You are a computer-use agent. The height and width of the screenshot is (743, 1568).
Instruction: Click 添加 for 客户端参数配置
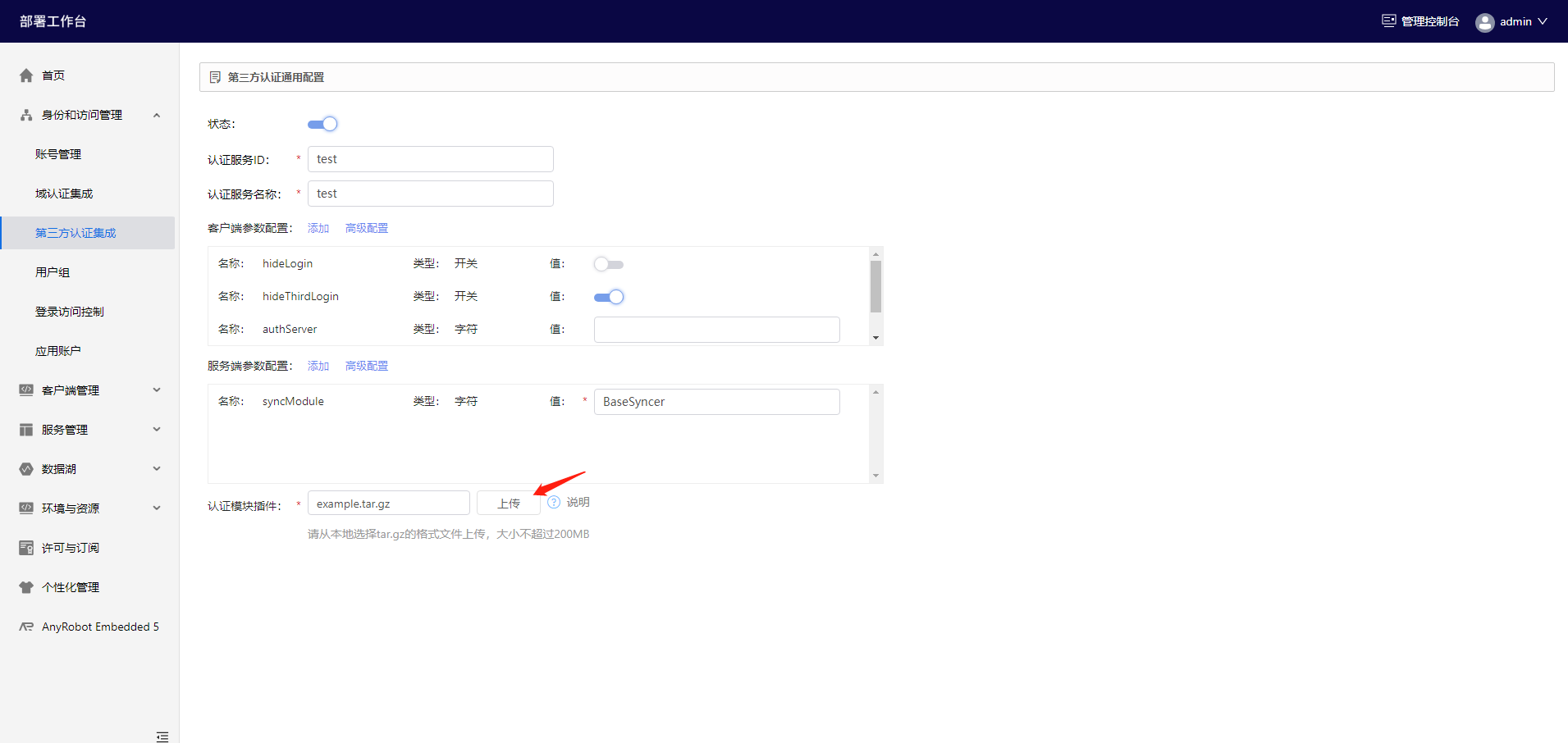(318, 228)
